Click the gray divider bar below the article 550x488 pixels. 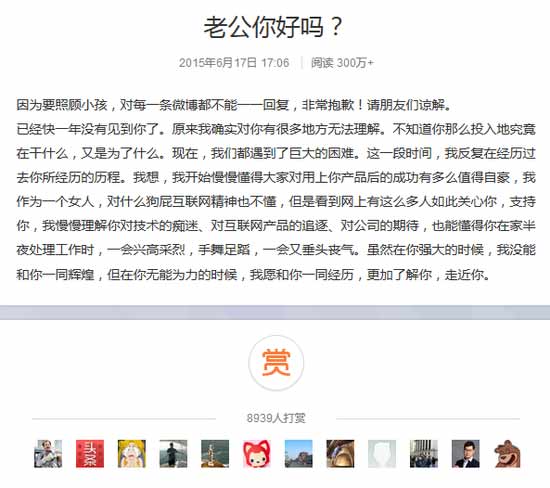[x=275, y=312]
